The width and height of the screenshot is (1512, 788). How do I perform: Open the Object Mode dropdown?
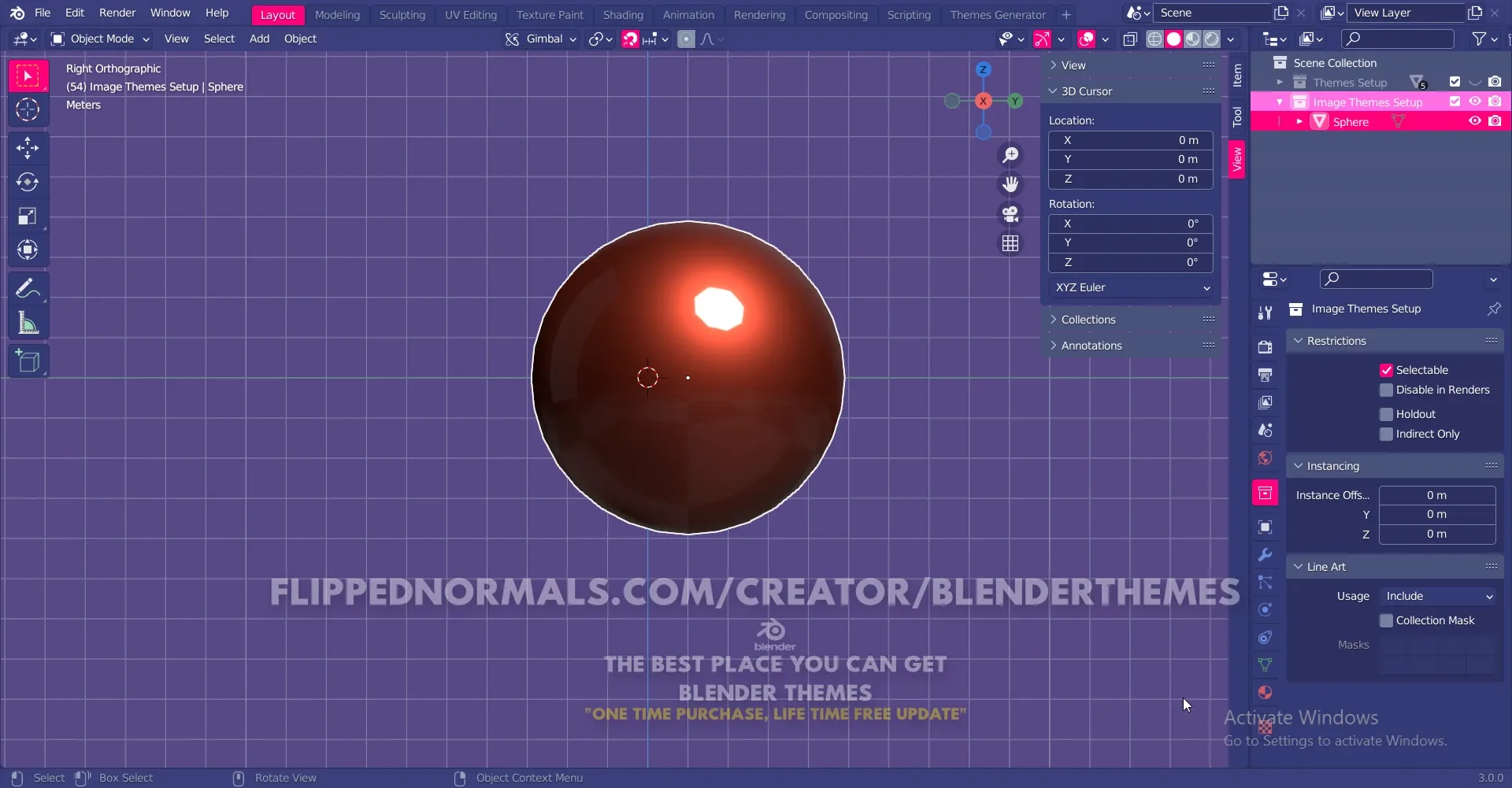[x=100, y=39]
